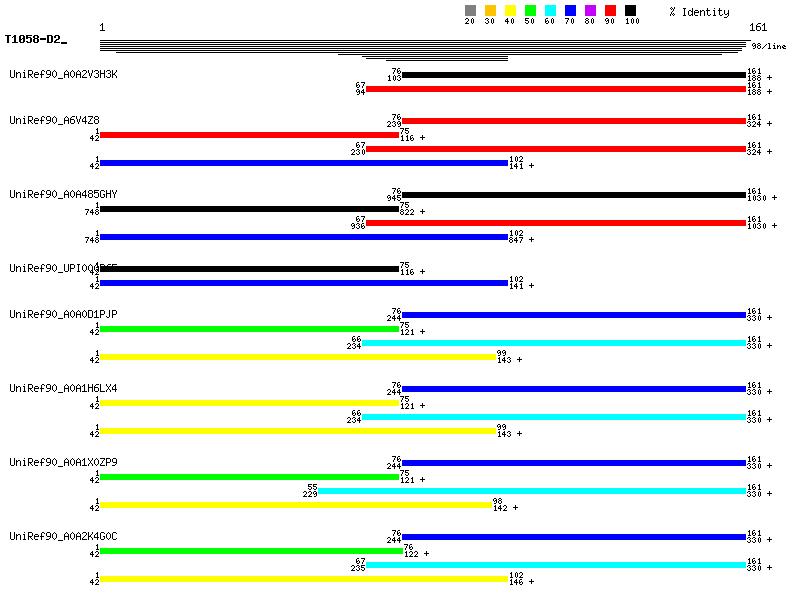Click the orange 30% identity legend swatch
800x600 pixels.
490,11
